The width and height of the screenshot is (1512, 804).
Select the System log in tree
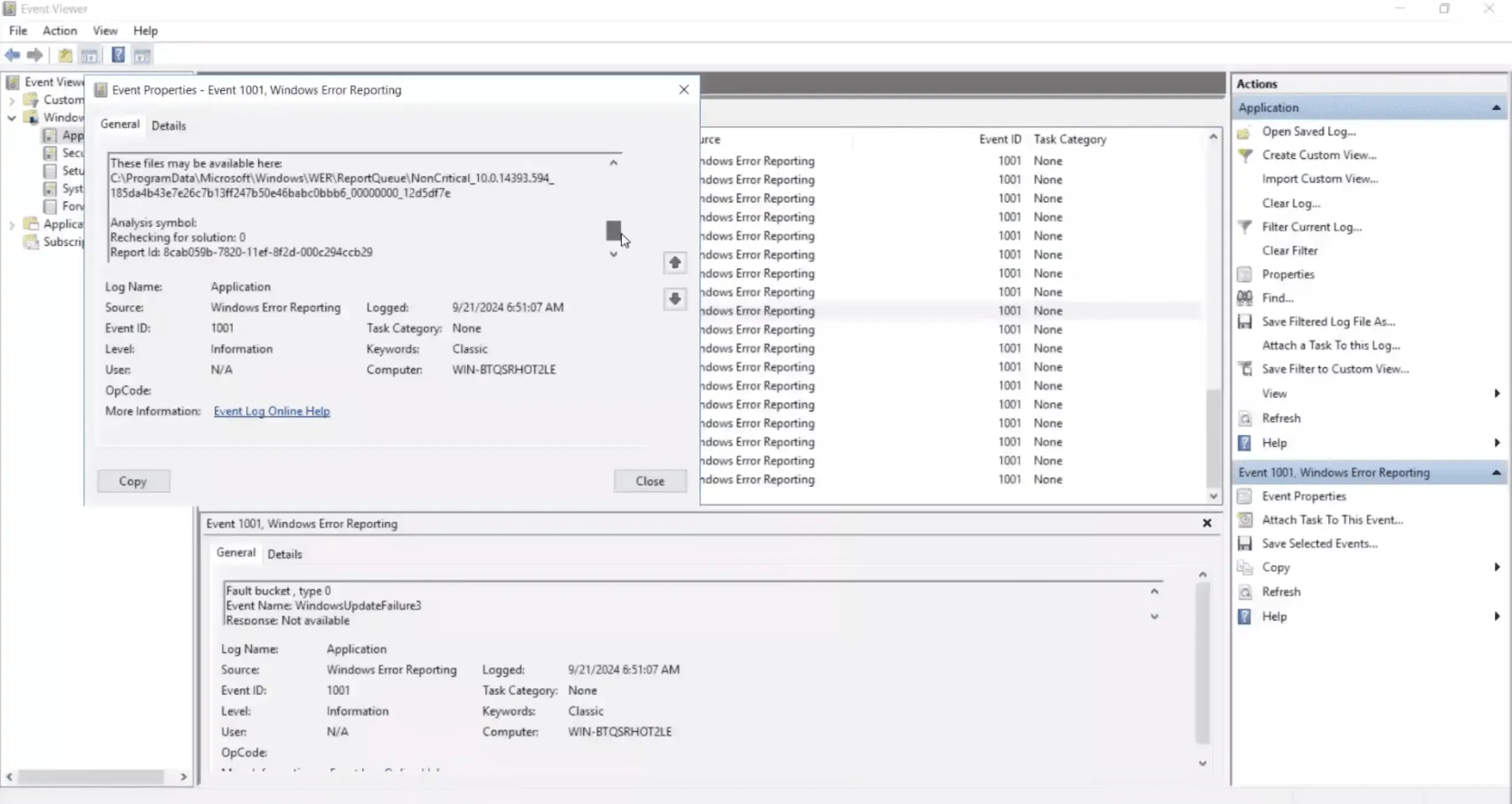pyautogui.click(x=72, y=189)
